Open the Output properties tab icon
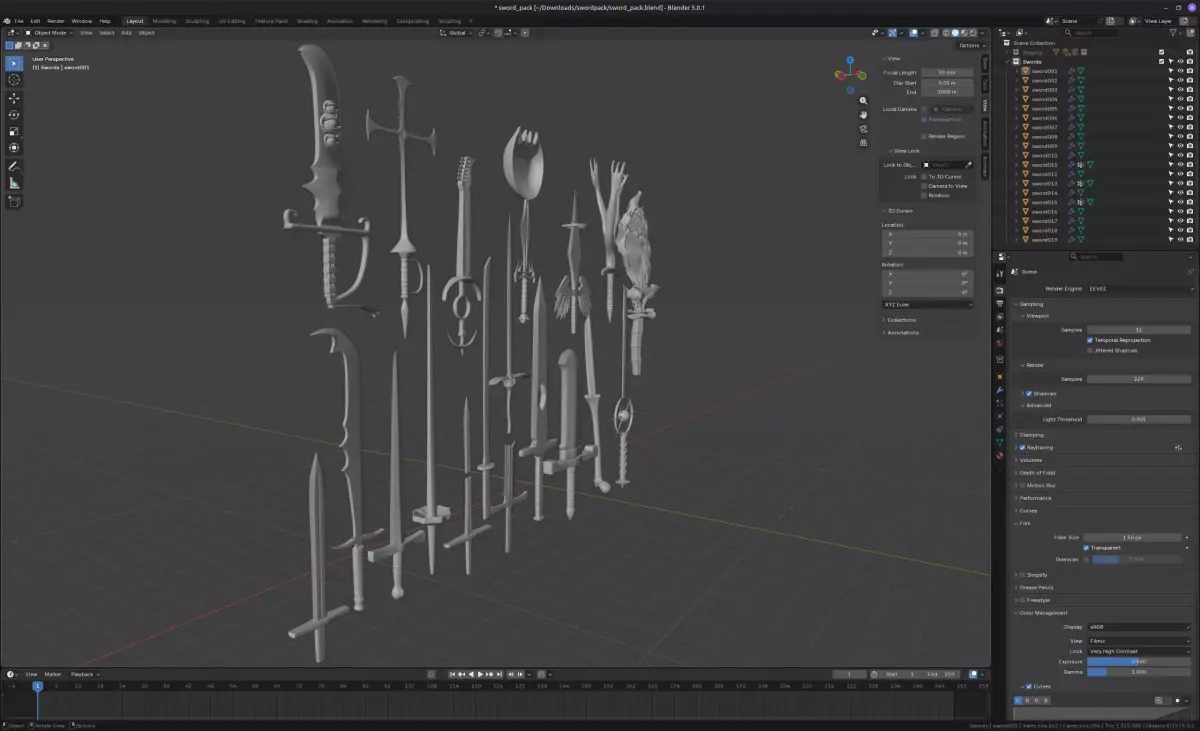Image resolution: width=1200 pixels, height=731 pixels. [x=999, y=304]
